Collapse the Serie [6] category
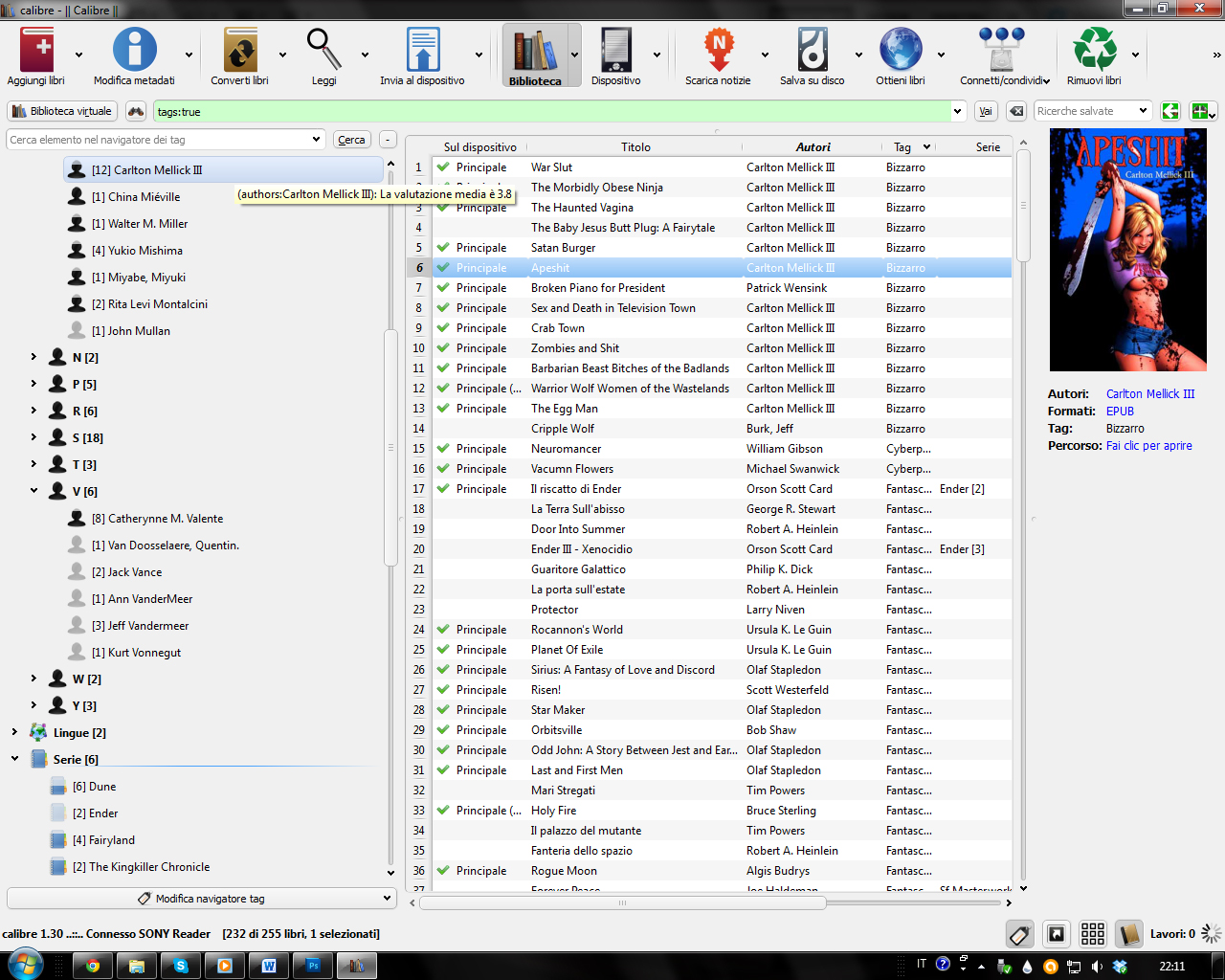The image size is (1225, 980). pyautogui.click(x=14, y=759)
